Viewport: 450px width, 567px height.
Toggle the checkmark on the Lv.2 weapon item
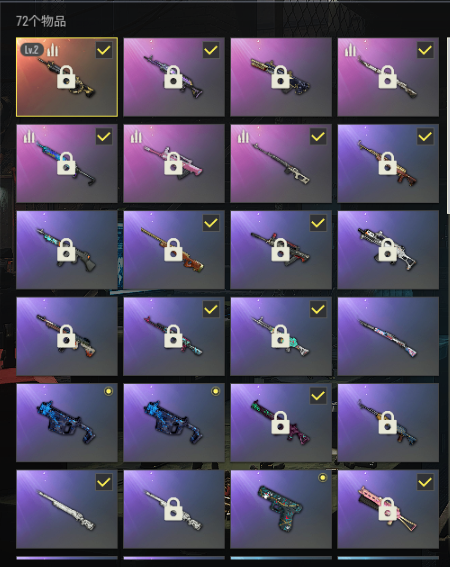pos(104,50)
